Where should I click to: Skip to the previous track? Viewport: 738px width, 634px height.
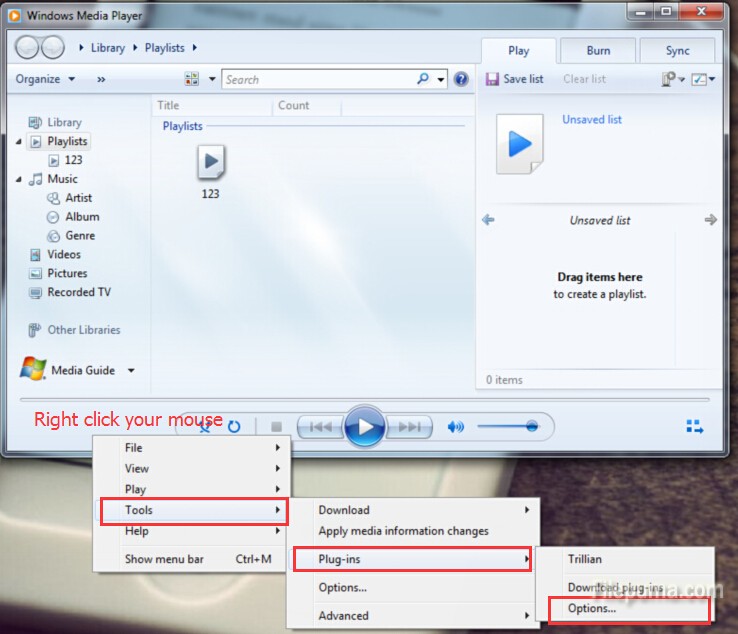coord(320,427)
